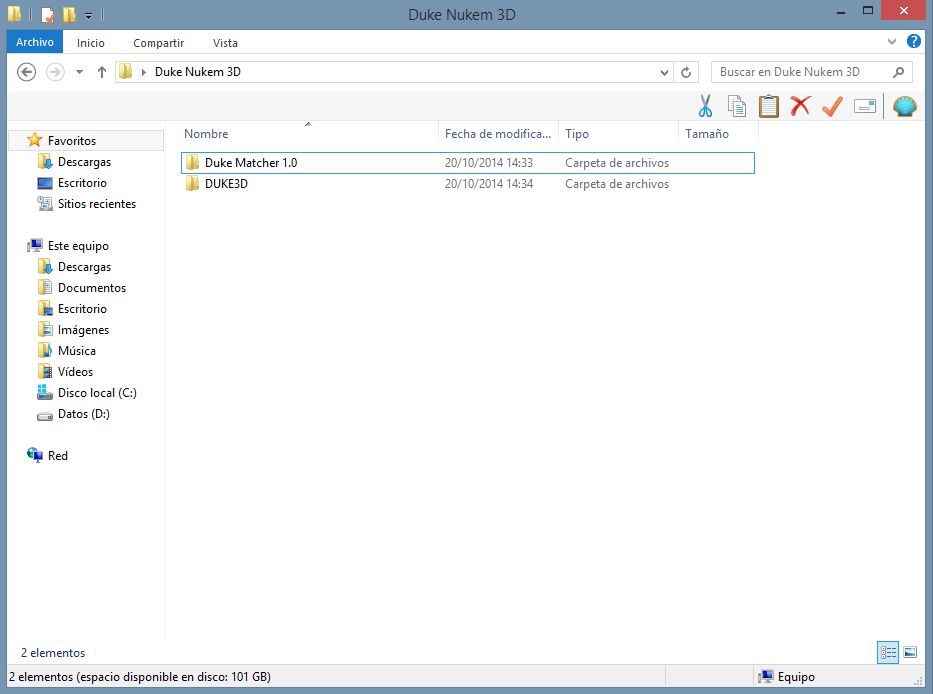This screenshot has height=694, width=933.
Task: Open the Vista ribbon tab
Action: [x=225, y=43]
